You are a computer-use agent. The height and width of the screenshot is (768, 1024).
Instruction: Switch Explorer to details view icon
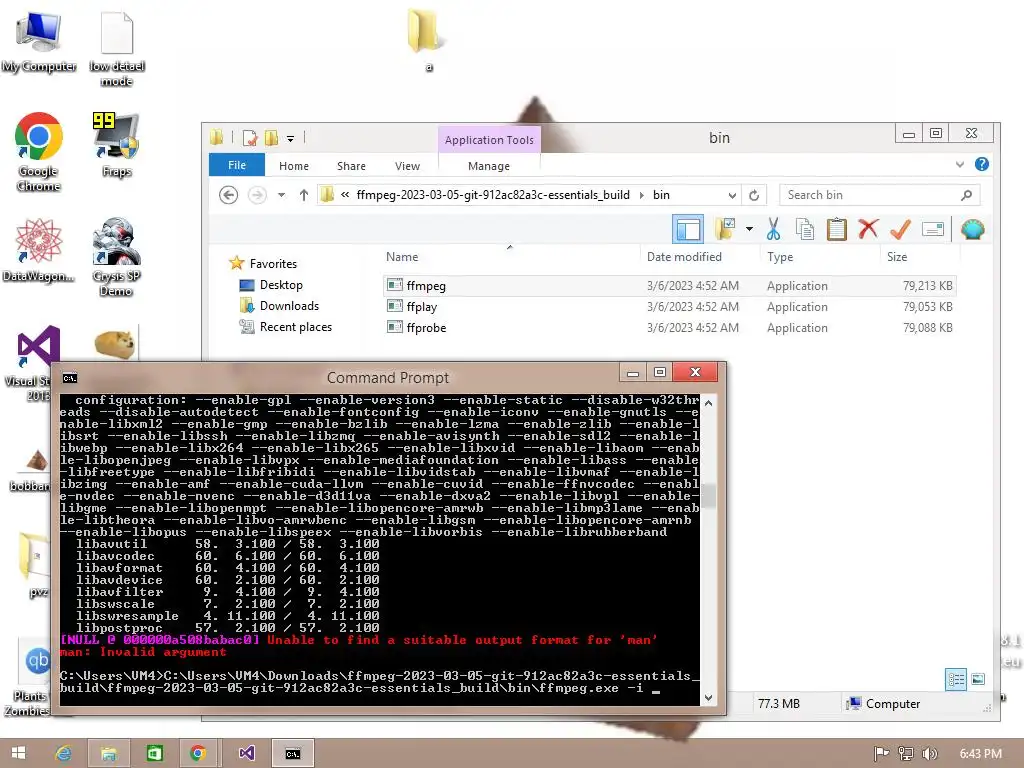(x=956, y=680)
